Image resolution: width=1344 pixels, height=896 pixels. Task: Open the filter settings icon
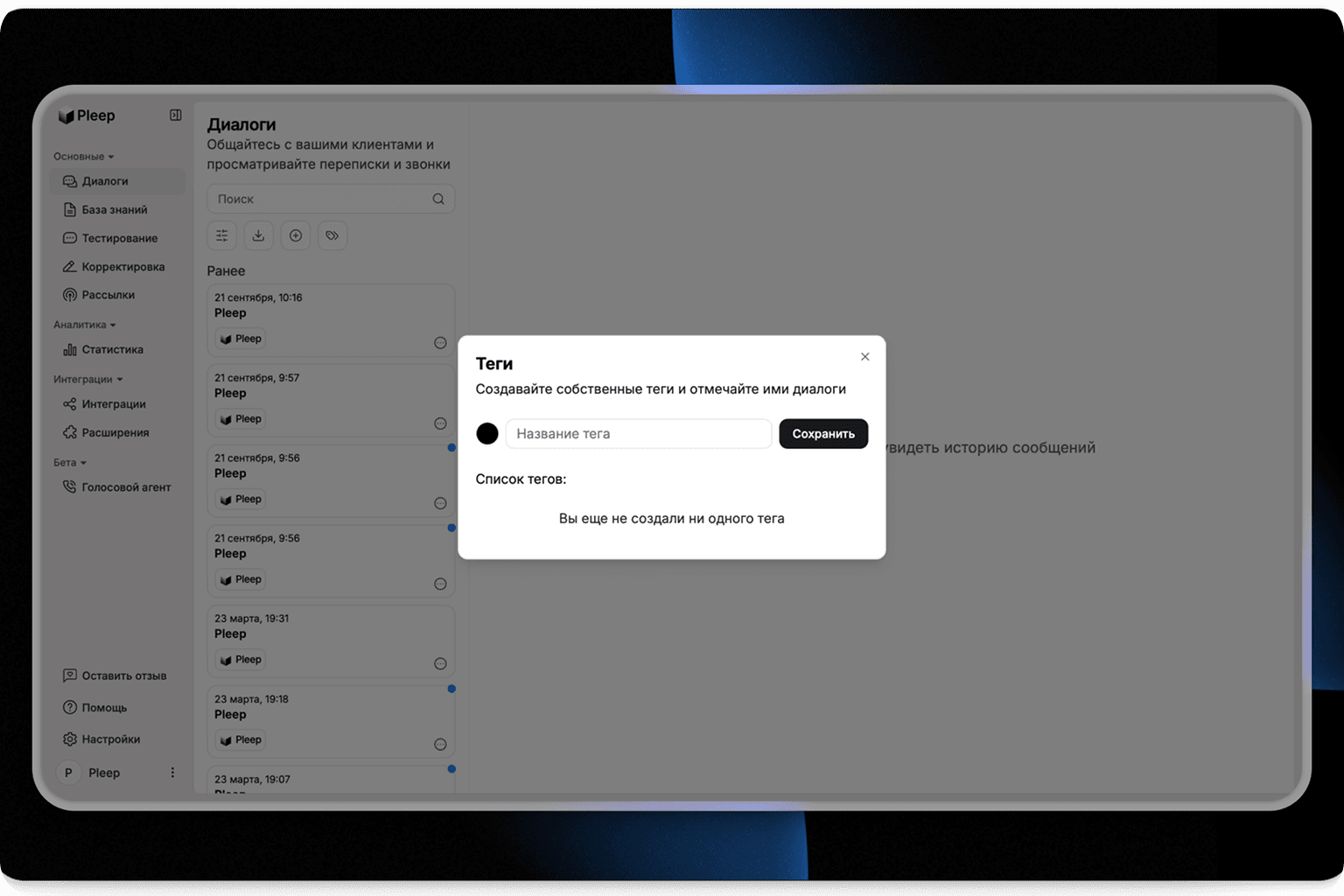[x=222, y=235]
